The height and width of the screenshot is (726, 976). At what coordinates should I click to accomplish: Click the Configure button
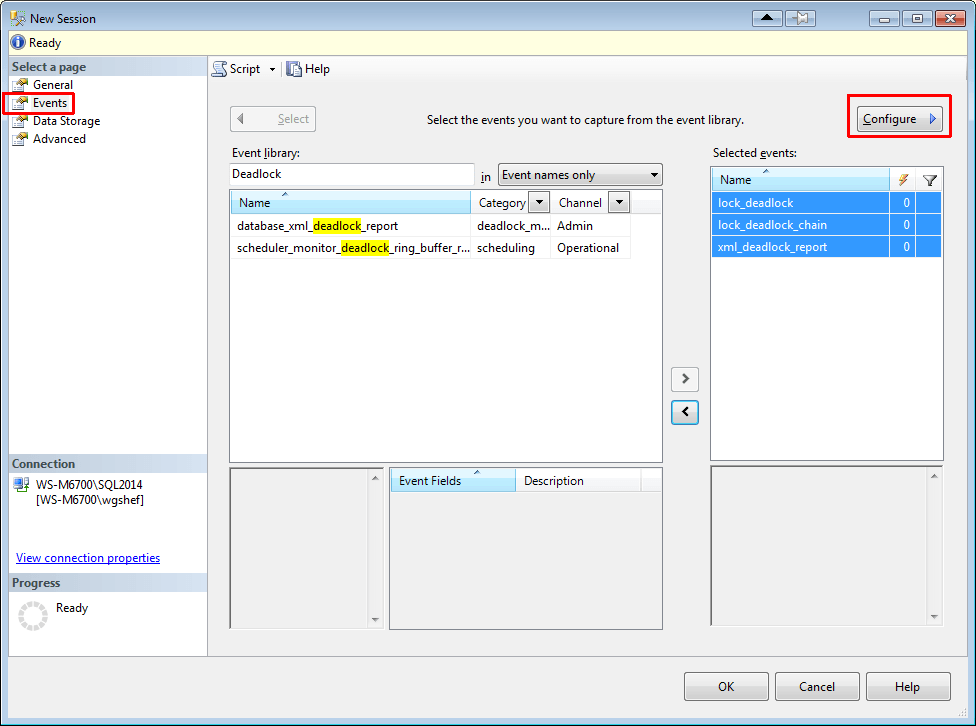coord(898,118)
